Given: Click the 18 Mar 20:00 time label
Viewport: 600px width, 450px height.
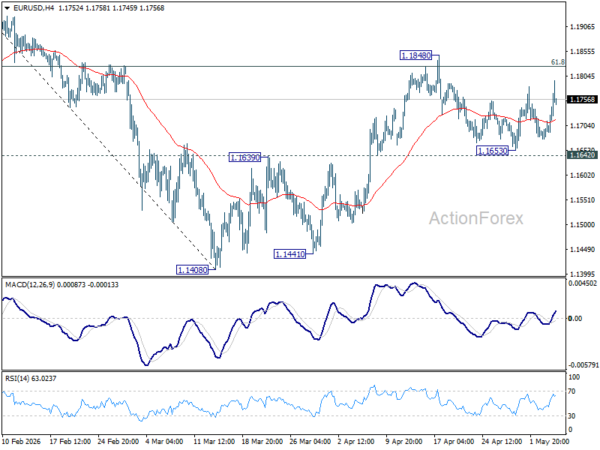Looking at the screenshot, I should [x=262, y=442].
